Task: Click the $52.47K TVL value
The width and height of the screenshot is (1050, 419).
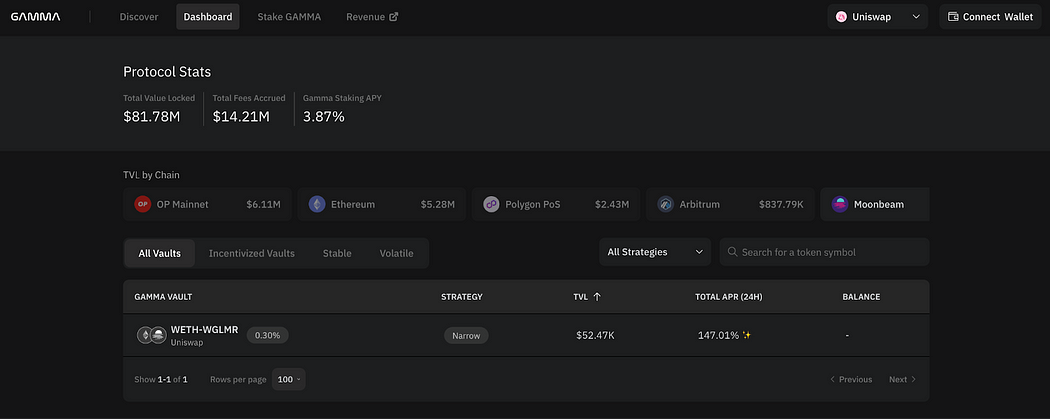Action: (595, 335)
